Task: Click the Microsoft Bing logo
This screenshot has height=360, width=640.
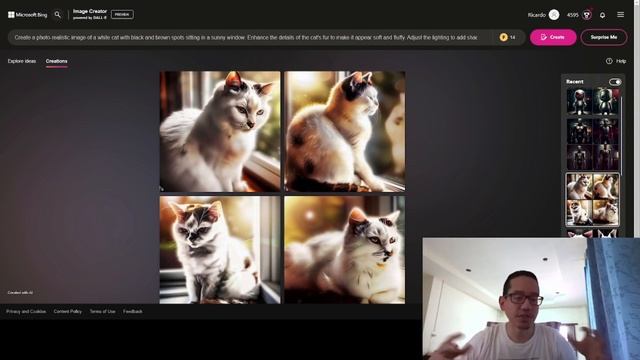Action: pos(27,15)
